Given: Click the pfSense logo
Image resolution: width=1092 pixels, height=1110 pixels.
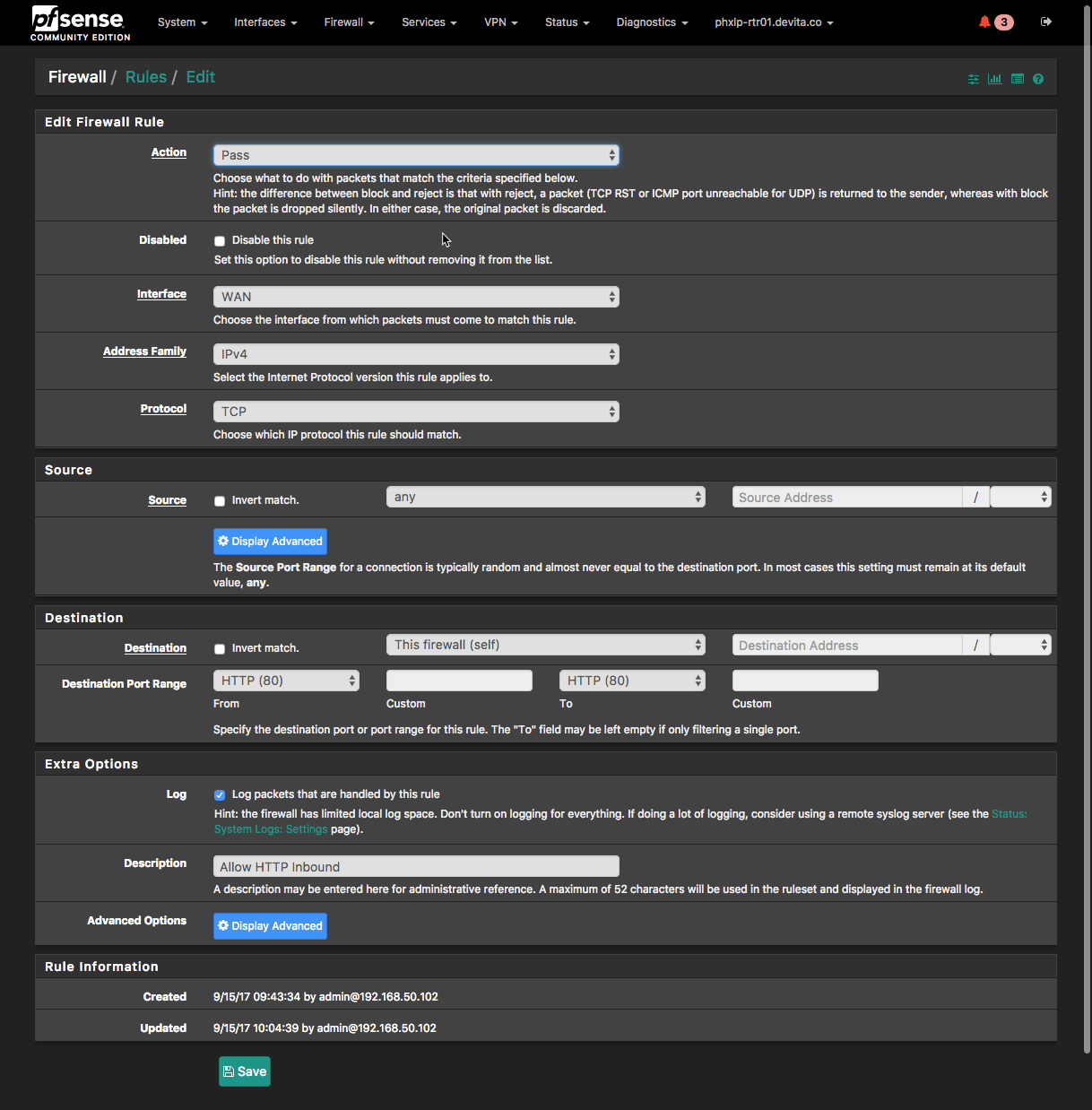Looking at the screenshot, I should (x=80, y=23).
